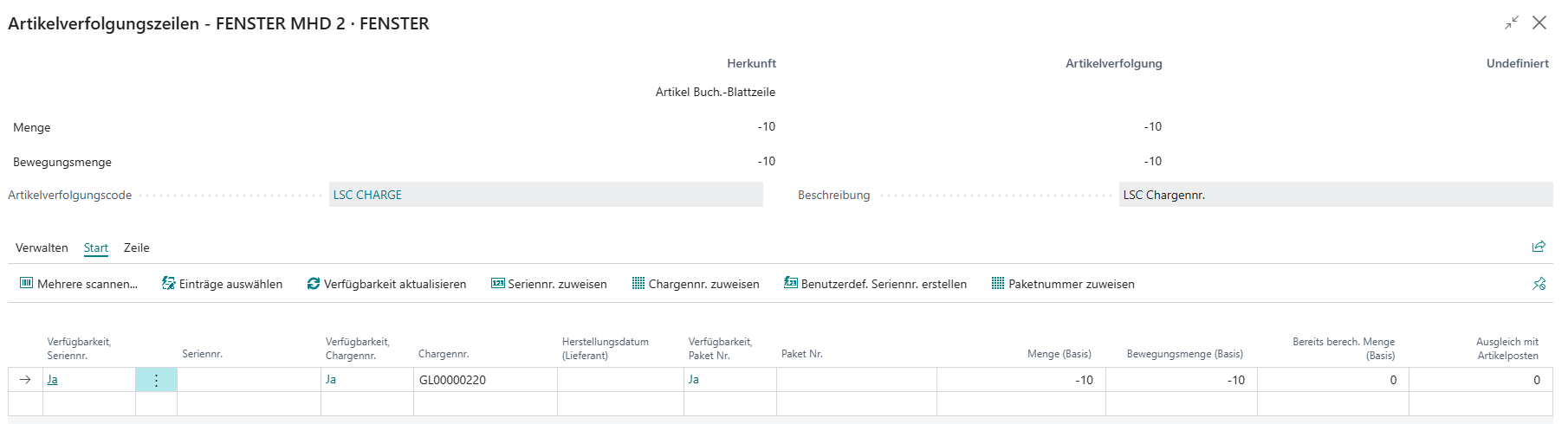Open the LSC CHARGE tracking code link
Screen dimensions: 1568x424
[367, 196]
